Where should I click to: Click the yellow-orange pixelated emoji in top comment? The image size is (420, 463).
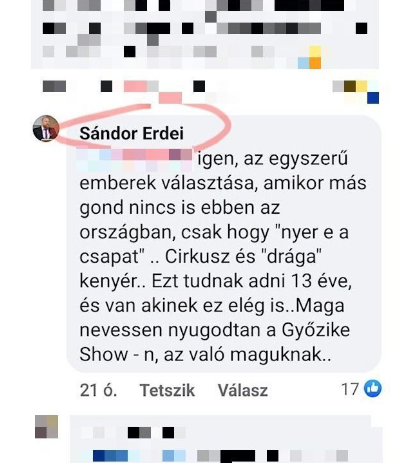315,58
